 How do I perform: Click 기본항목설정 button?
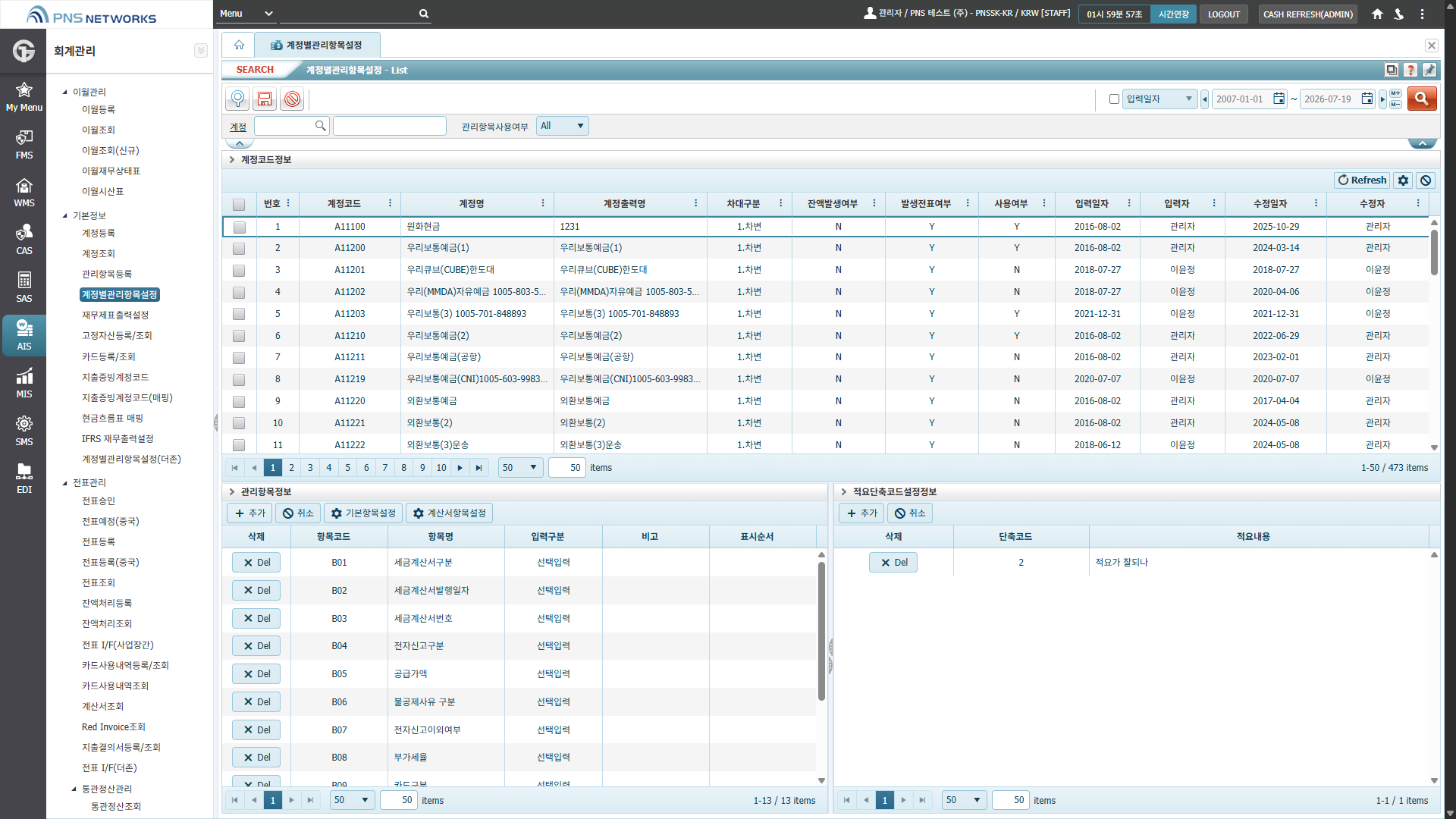[363, 513]
